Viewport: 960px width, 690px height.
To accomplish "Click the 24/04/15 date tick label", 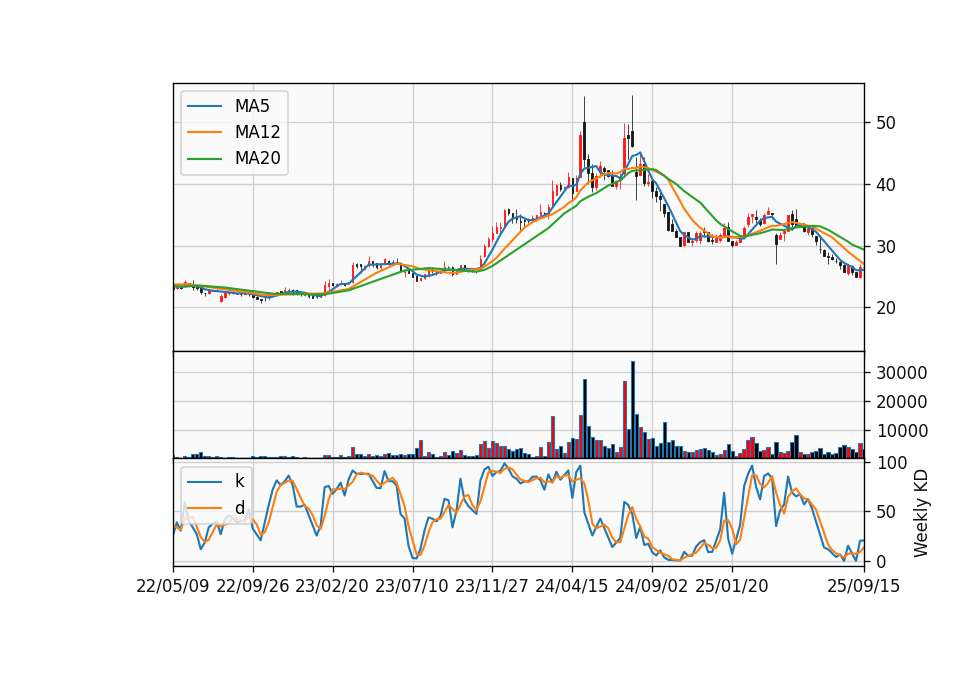I will pyautogui.click(x=572, y=586).
